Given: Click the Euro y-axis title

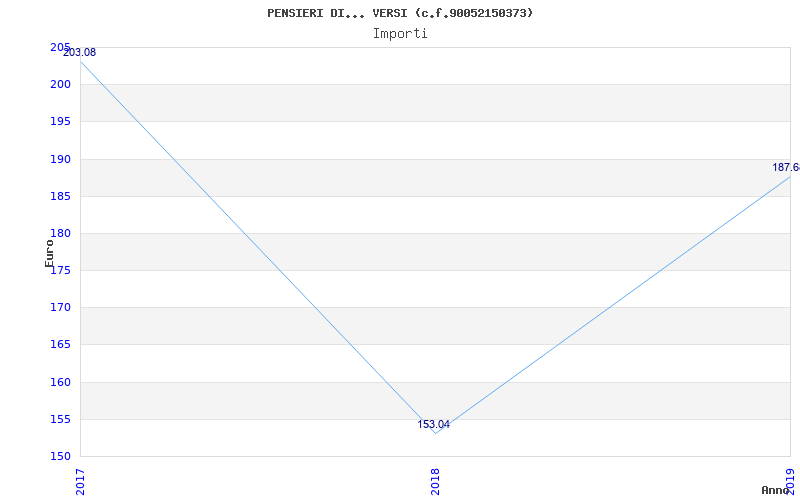Looking at the screenshot, I should pyautogui.click(x=49, y=254).
